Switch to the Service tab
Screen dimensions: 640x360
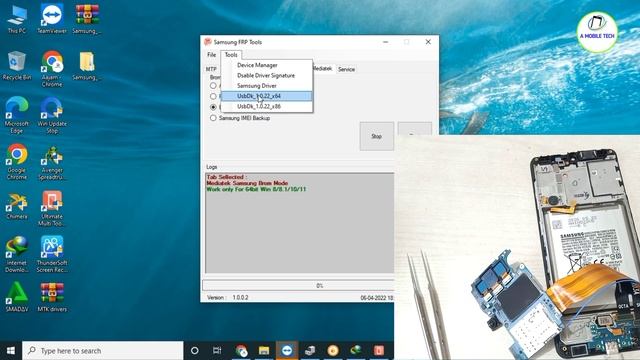(346, 69)
